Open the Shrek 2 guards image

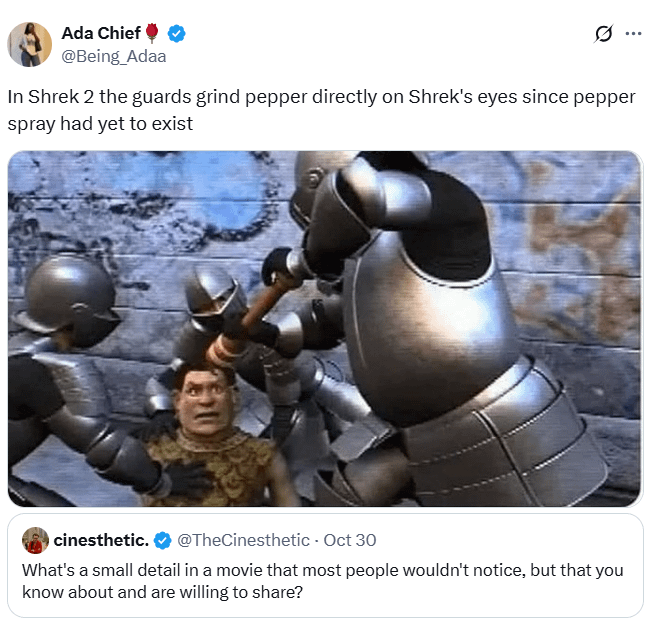click(x=325, y=328)
